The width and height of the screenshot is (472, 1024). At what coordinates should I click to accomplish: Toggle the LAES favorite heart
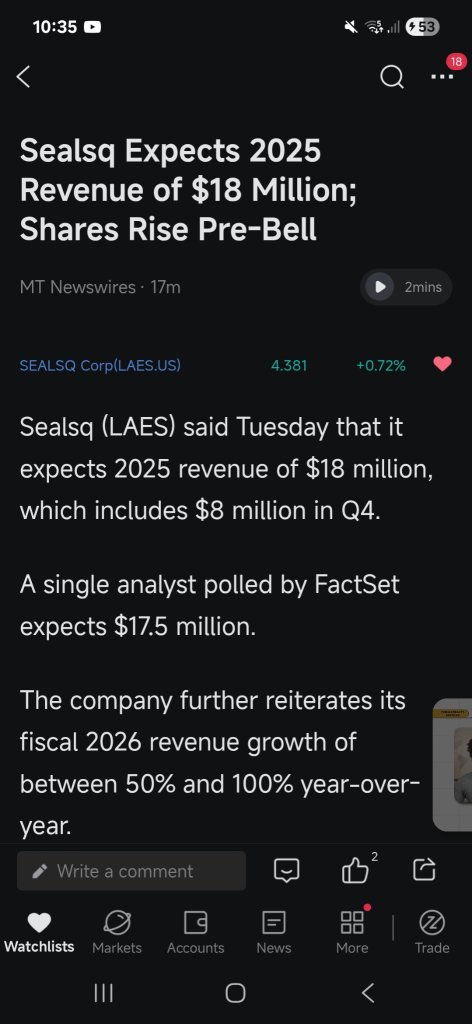coord(442,365)
